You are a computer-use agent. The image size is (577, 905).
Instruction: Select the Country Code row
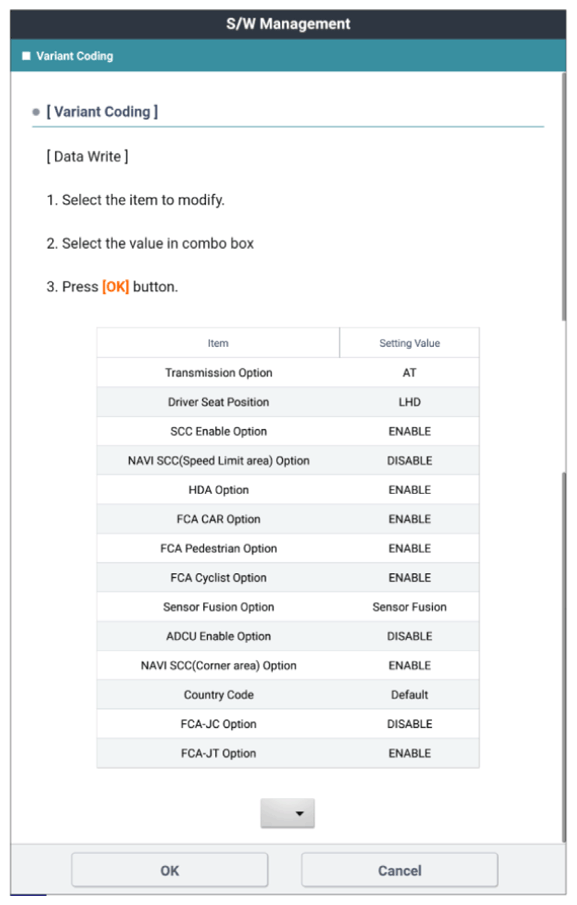pyautogui.click(x=288, y=694)
